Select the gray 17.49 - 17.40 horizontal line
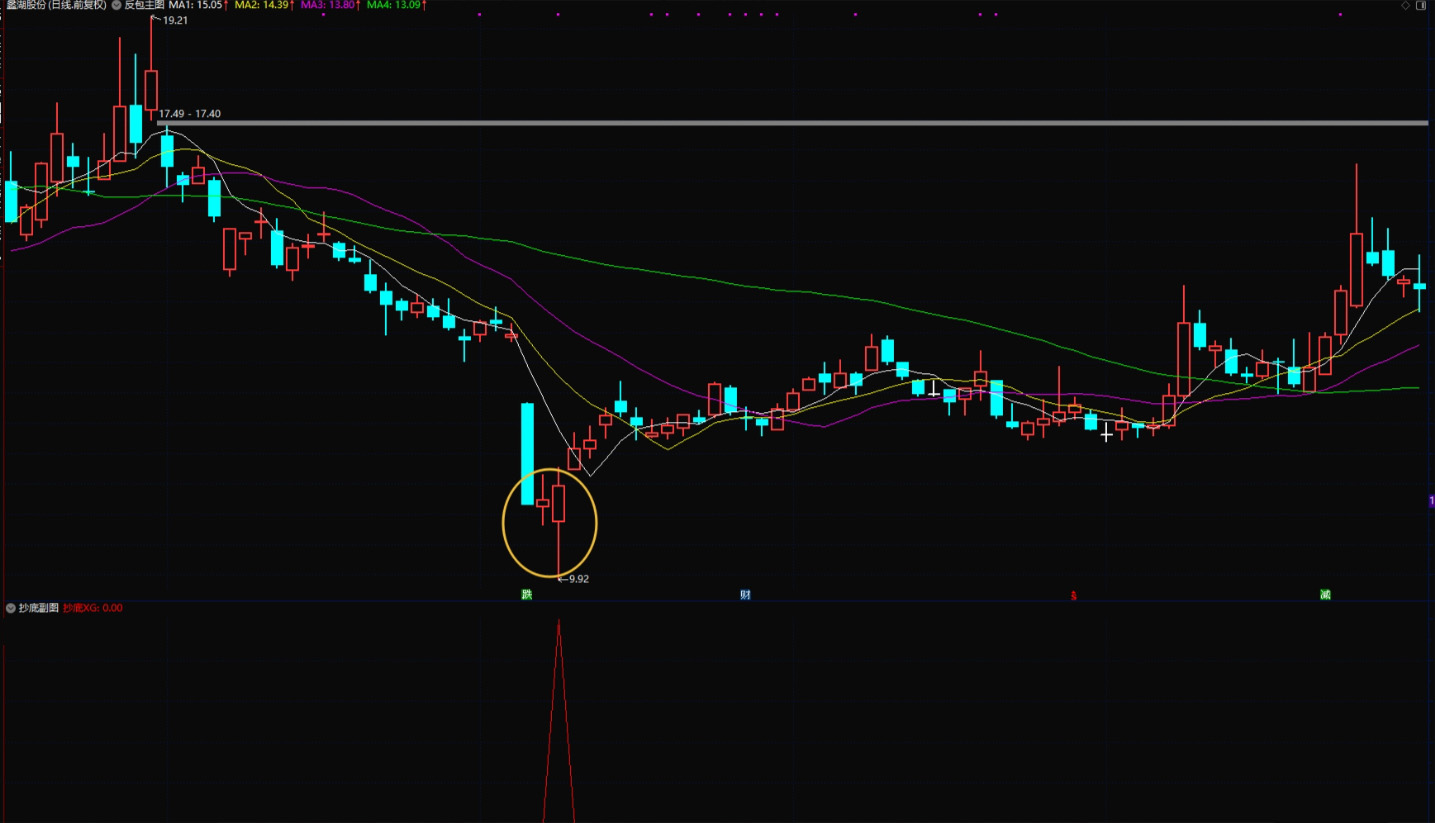The height and width of the screenshot is (823, 1435). (800, 123)
